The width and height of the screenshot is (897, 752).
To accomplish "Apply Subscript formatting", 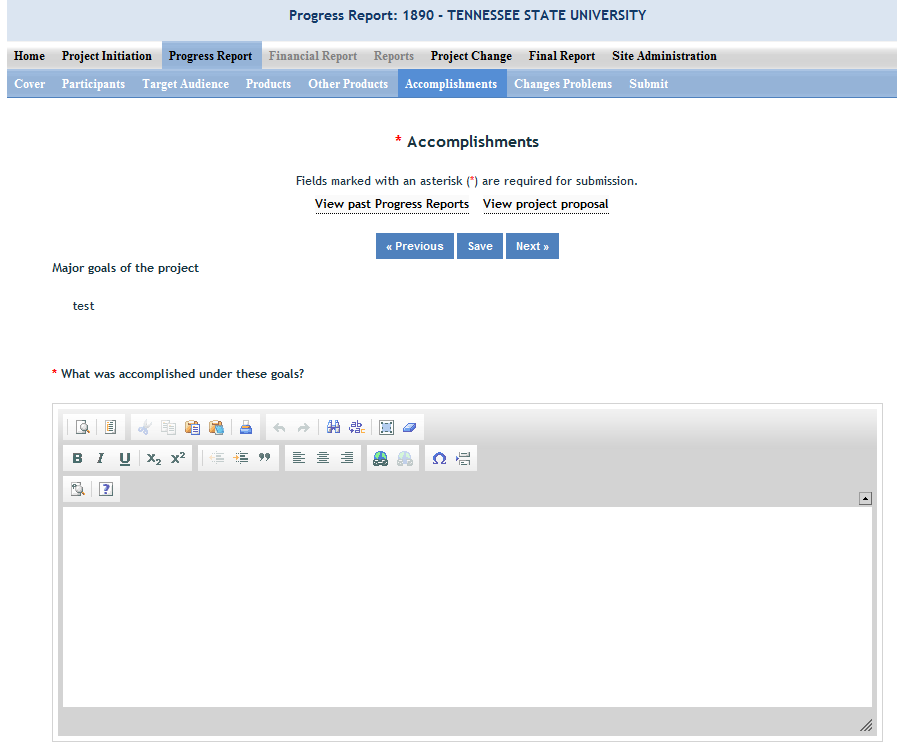I will pyautogui.click(x=154, y=458).
